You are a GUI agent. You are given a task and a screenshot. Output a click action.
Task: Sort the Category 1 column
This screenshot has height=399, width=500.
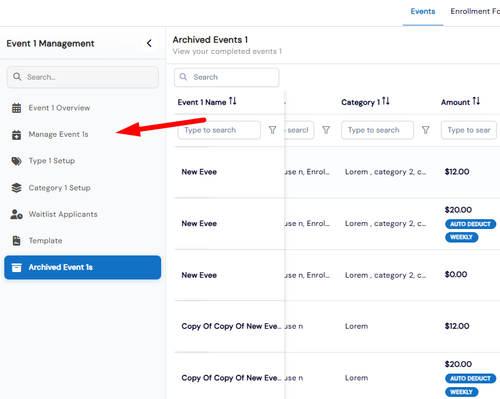[386, 101]
